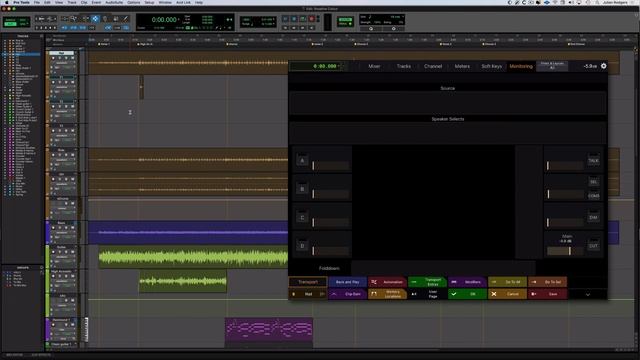Click the Go To Sel soft key
This screenshot has height=360, width=640.
547,282
